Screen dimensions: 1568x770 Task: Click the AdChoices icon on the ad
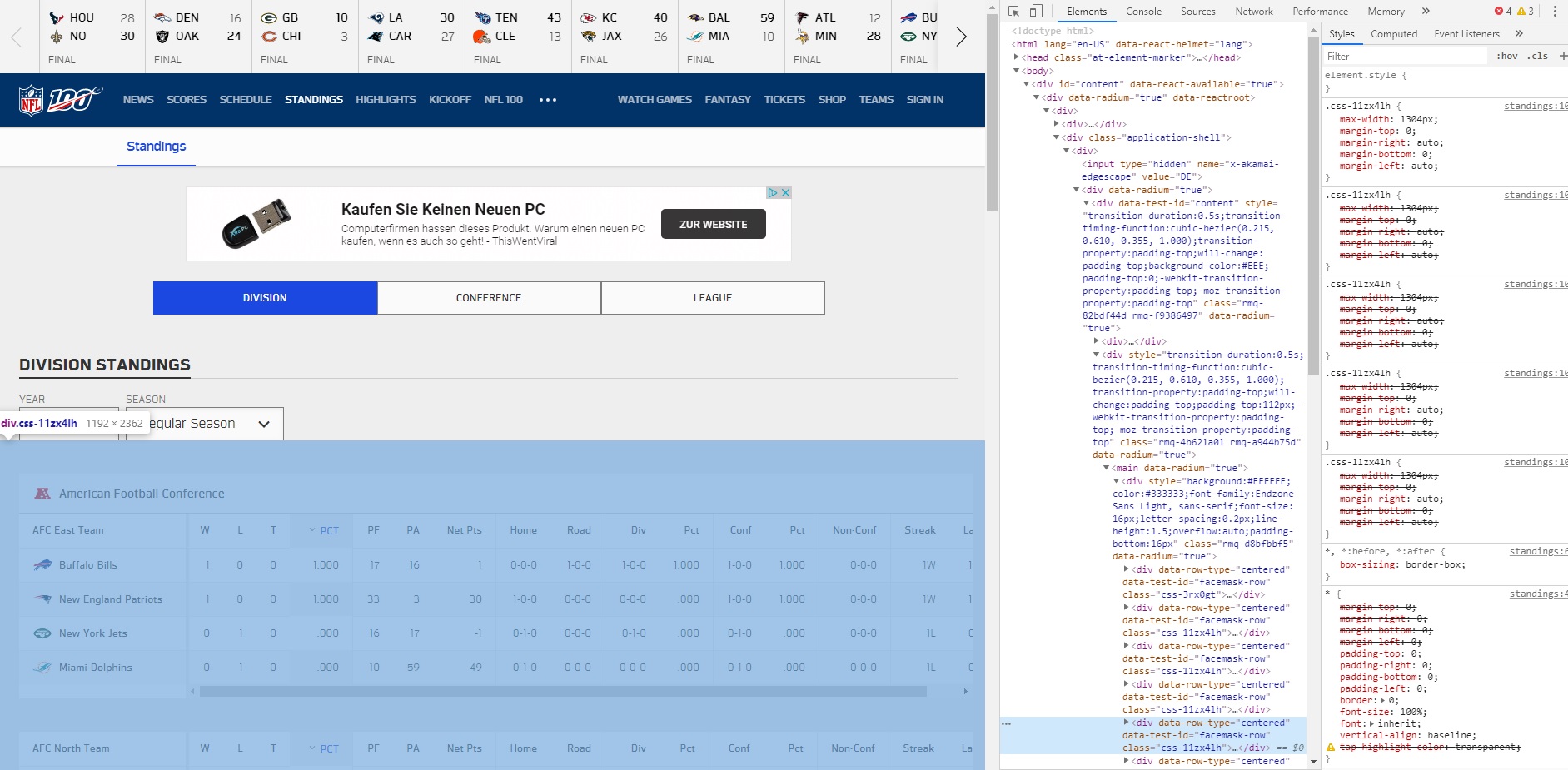[x=773, y=192]
